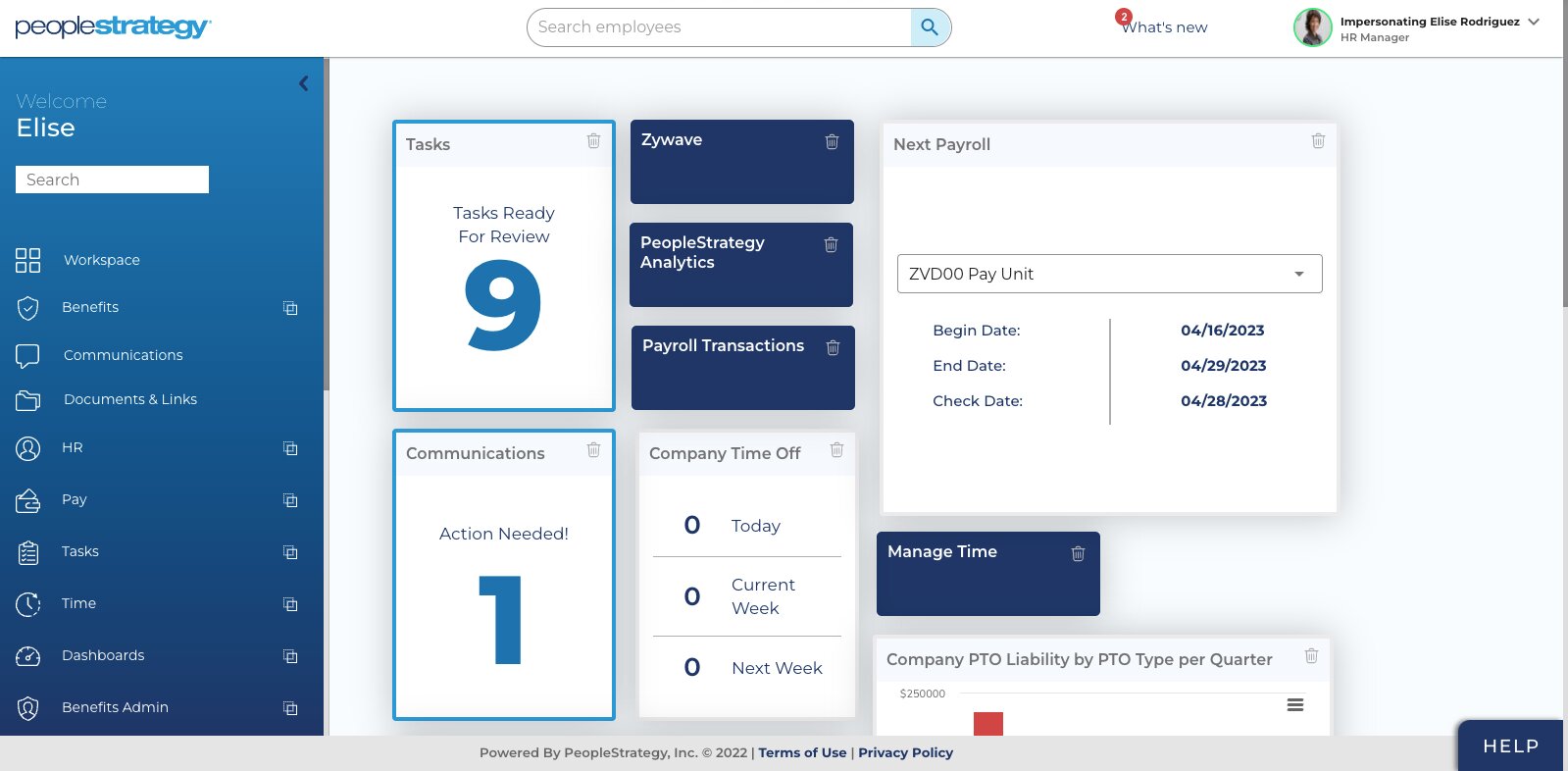The width and height of the screenshot is (1568, 771).
Task: Remove the Zywave tile with trash icon
Action: pyautogui.click(x=832, y=142)
